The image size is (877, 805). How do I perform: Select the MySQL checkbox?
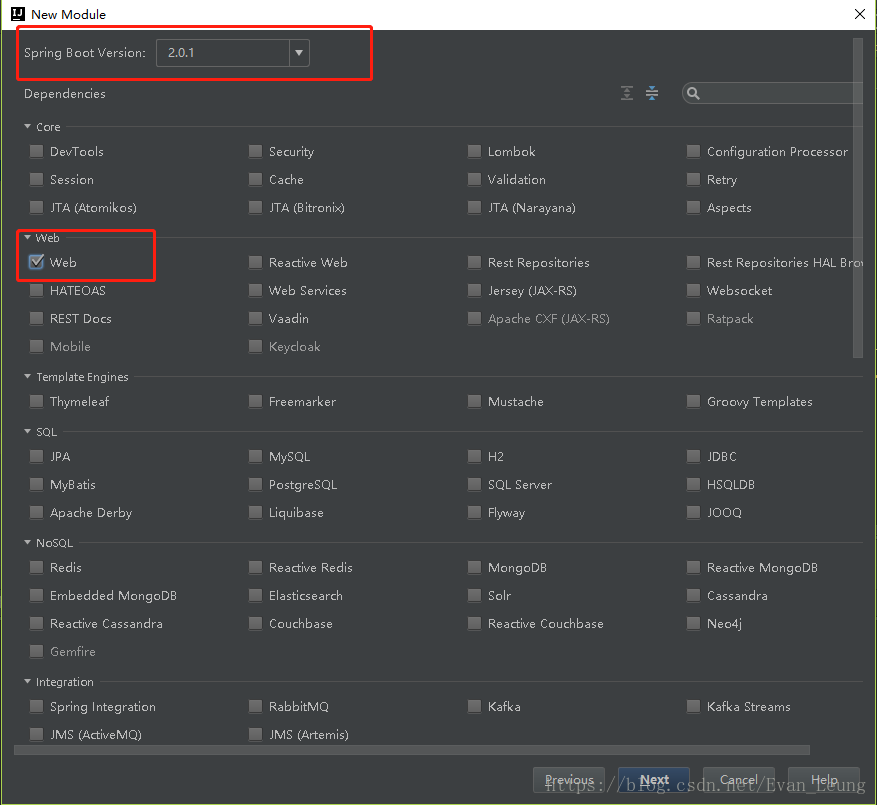point(256,456)
